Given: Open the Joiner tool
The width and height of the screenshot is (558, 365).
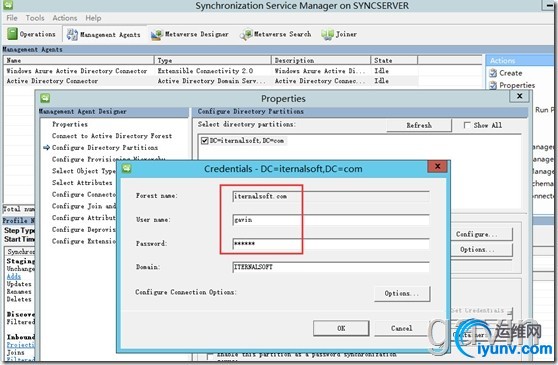Looking at the screenshot, I should [338, 35].
